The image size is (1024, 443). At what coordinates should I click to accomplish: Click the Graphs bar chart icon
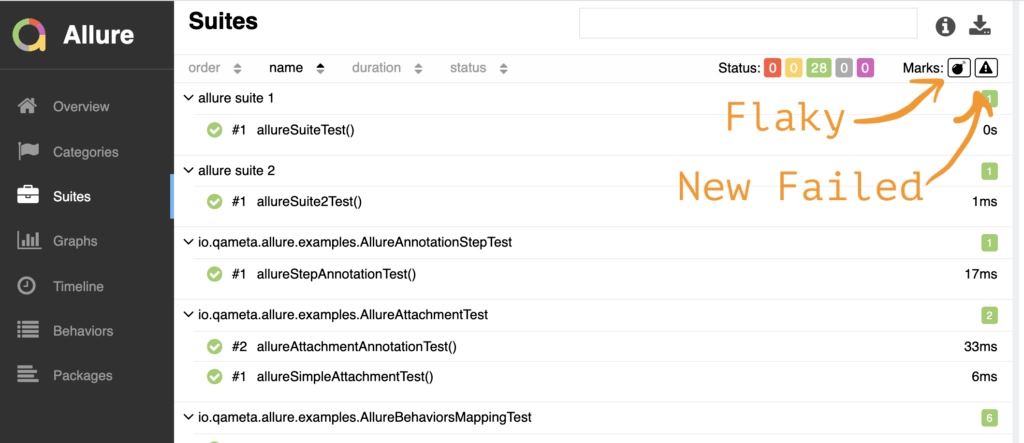(28, 241)
